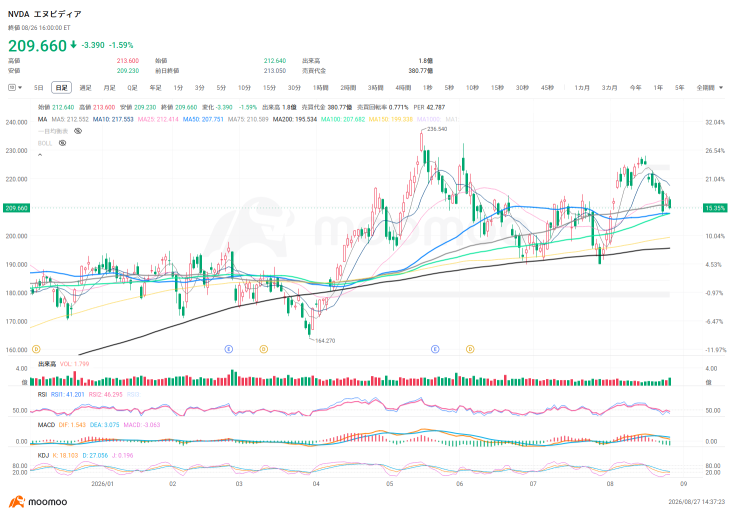Click the MACD panel label

[x=46, y=425]
